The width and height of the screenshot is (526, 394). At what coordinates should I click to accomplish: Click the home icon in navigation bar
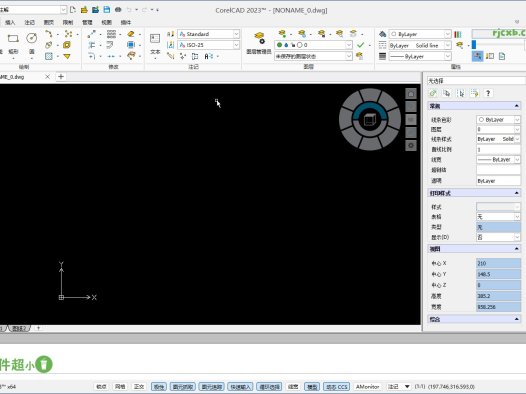411,94
